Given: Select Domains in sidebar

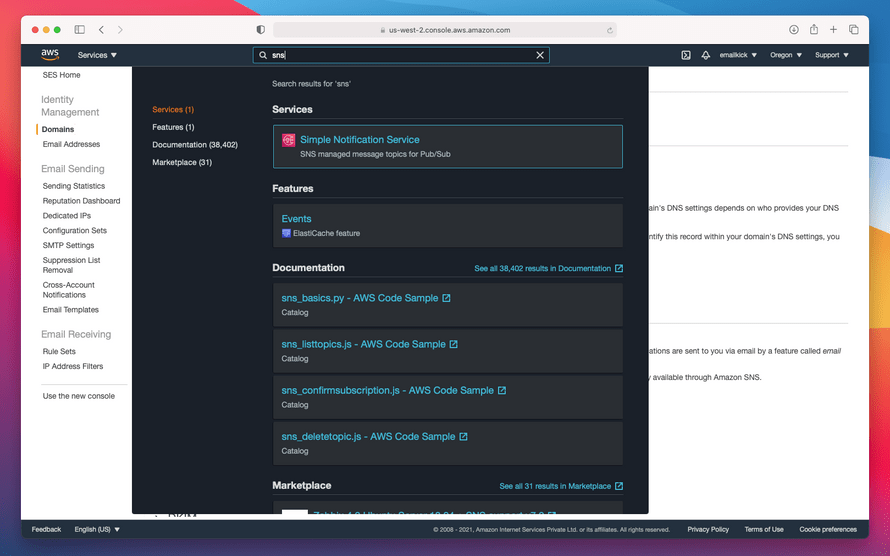Looking at the screenshot, I should click(x=57, y=129).
